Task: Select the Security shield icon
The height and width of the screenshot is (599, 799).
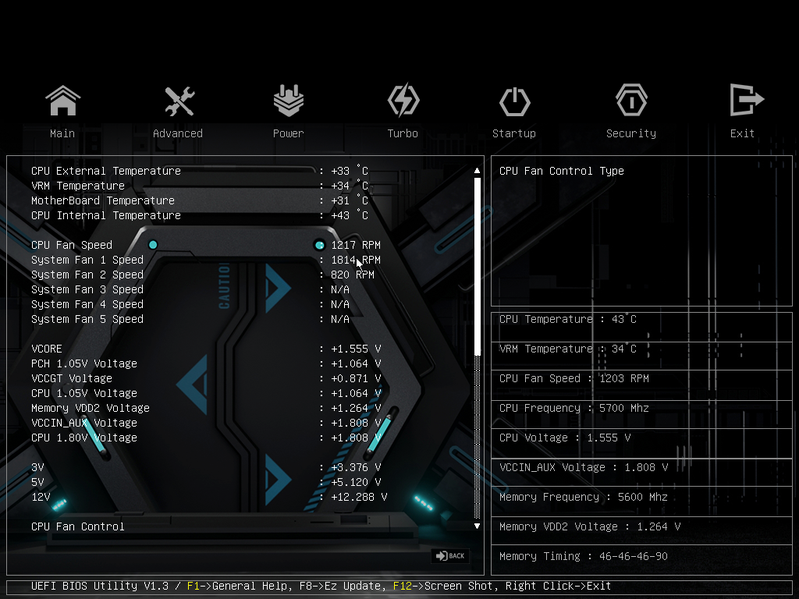Action: [x=631, y=100]
